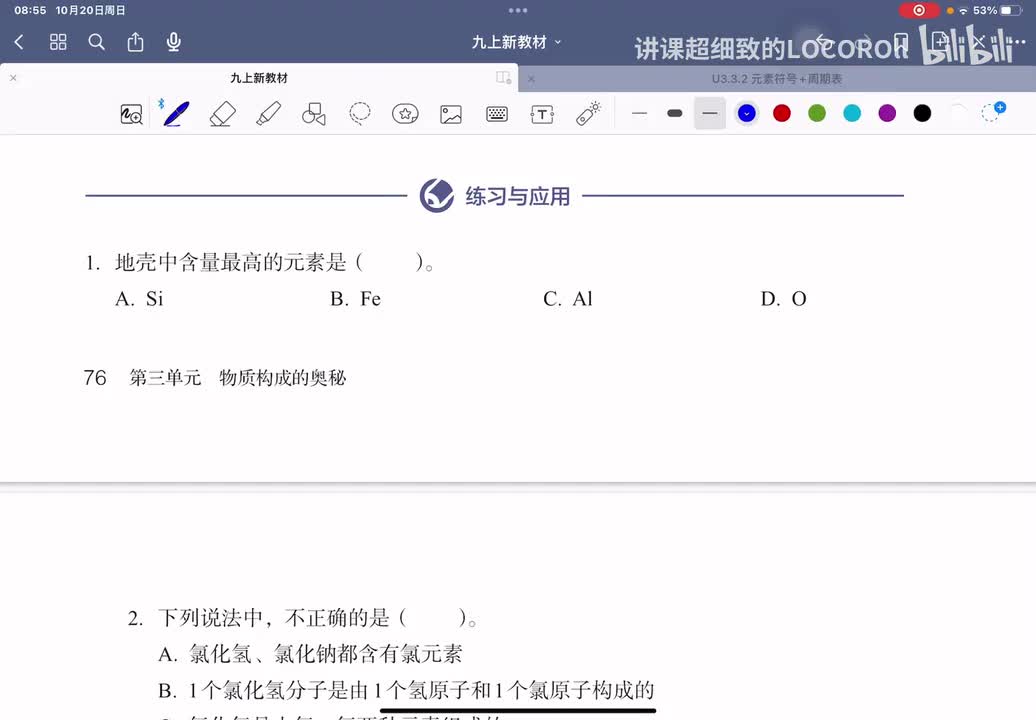Open the page thumbnails grid view
The width and height of the screenshot is (1036, 720).
tap(58, 42)
